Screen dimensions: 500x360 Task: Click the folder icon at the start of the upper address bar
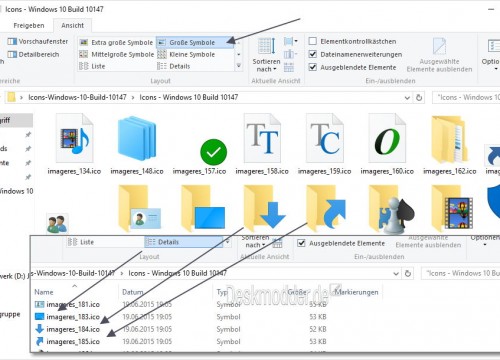(x=12, y=97)
